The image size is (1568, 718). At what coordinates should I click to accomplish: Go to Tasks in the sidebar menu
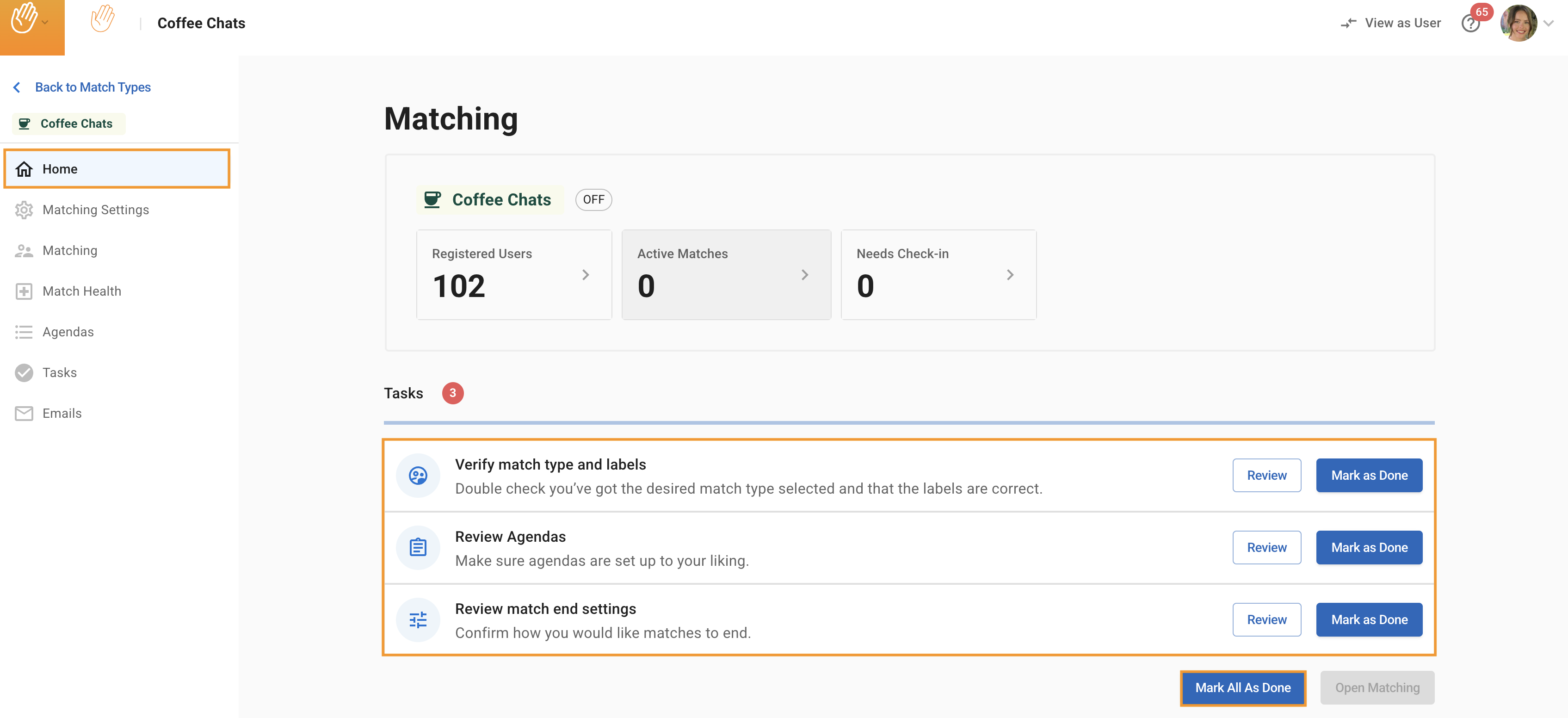point(59,373)
